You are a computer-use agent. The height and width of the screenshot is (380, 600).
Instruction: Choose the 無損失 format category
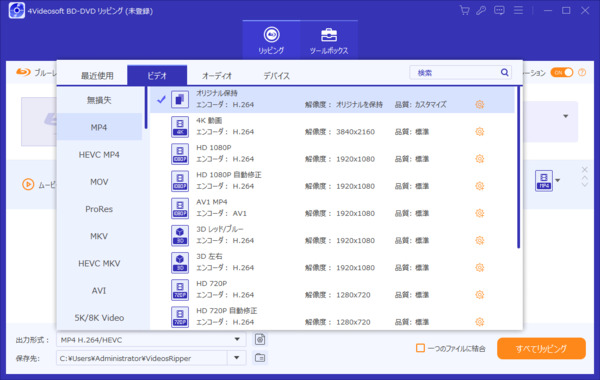(x=99, y=100)
